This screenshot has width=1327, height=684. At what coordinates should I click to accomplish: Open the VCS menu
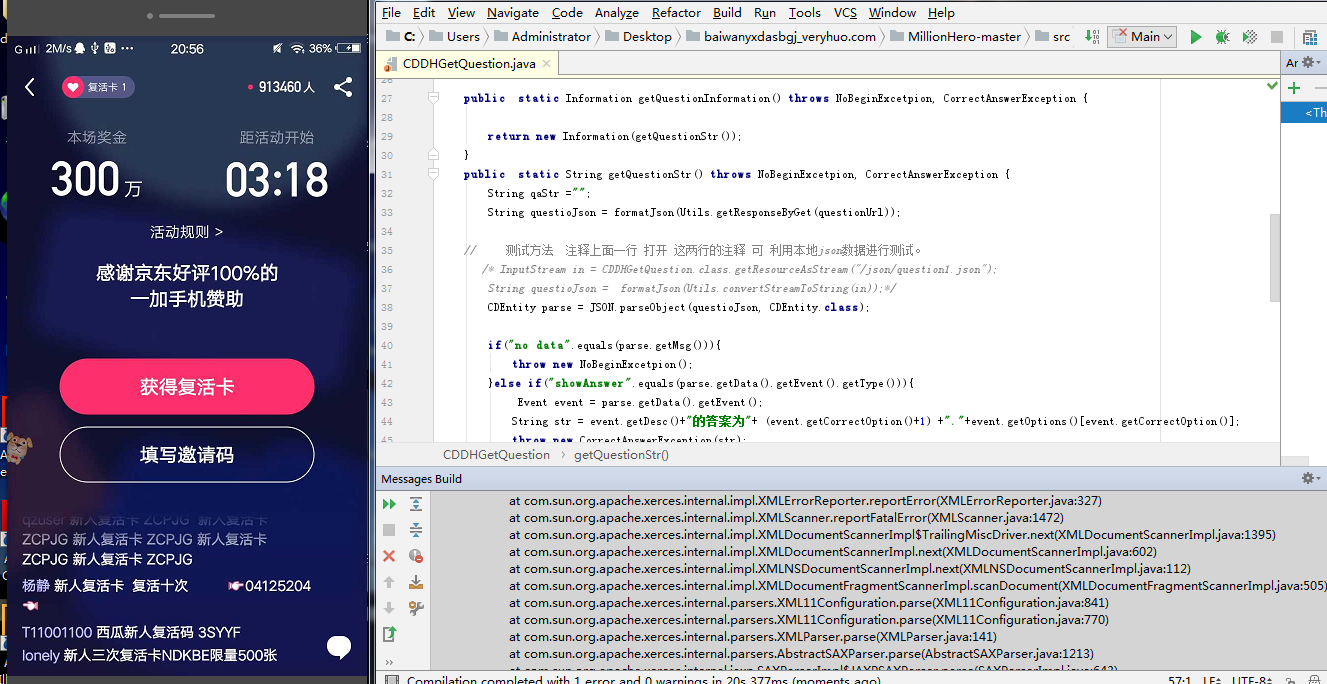(845, 12)
